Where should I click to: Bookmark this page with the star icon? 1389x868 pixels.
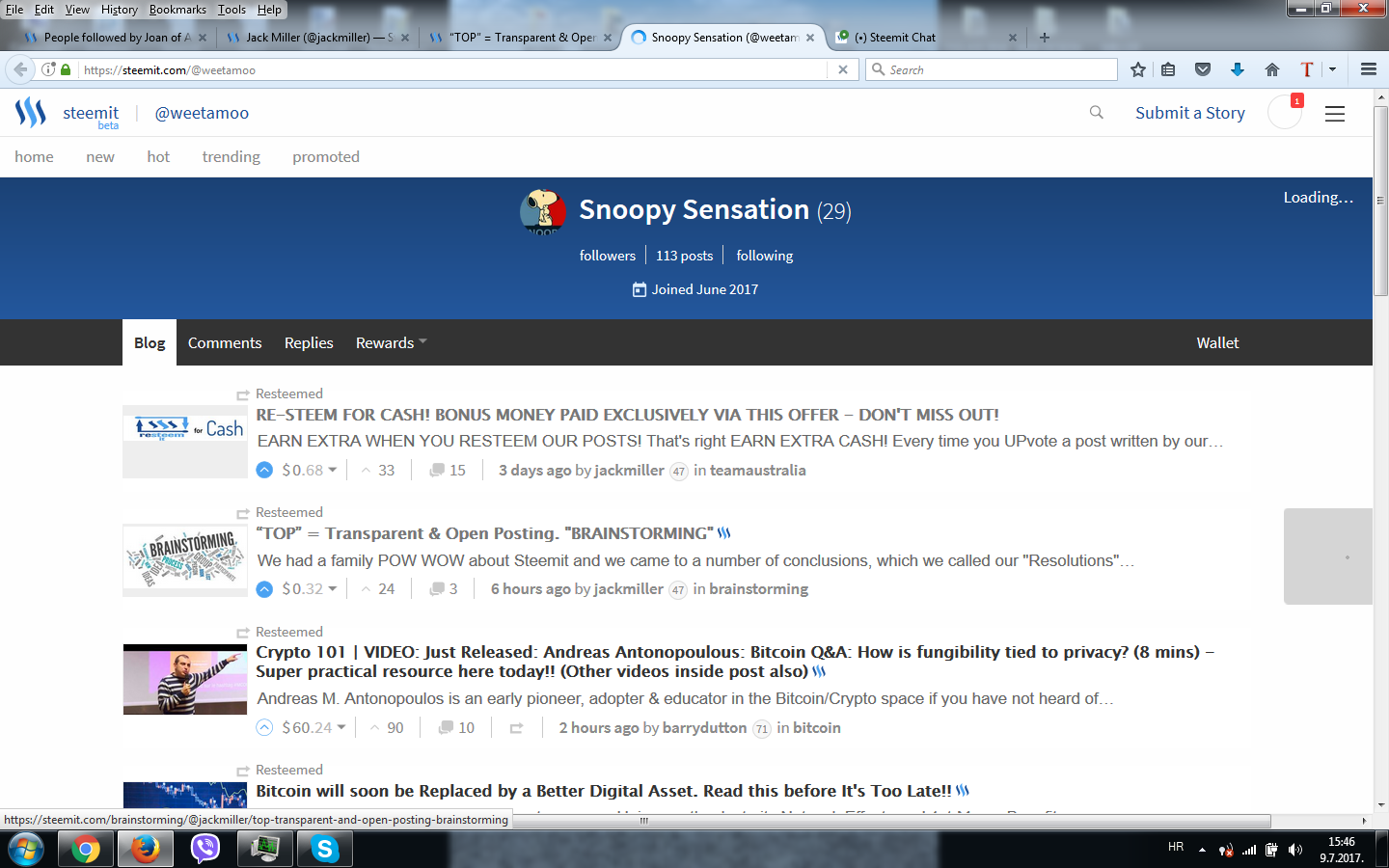click(1138, 69)
